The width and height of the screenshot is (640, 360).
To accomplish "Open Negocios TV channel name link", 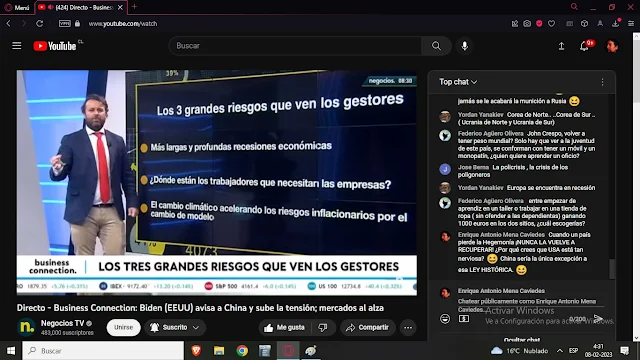I will pos(62,323).
